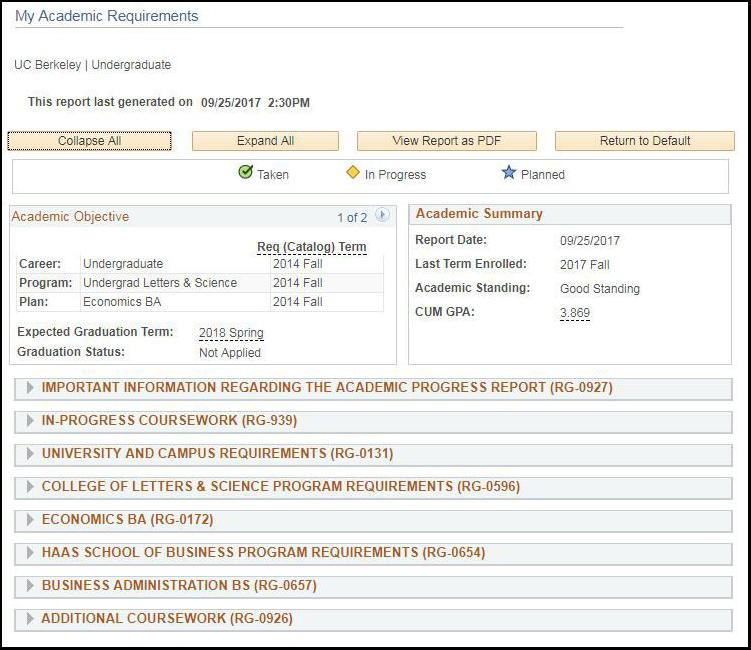The height and width of the screenshot is (650, 751).
Task: Click the 2017 Fall last term enrolled value
Action: point(585,265)
